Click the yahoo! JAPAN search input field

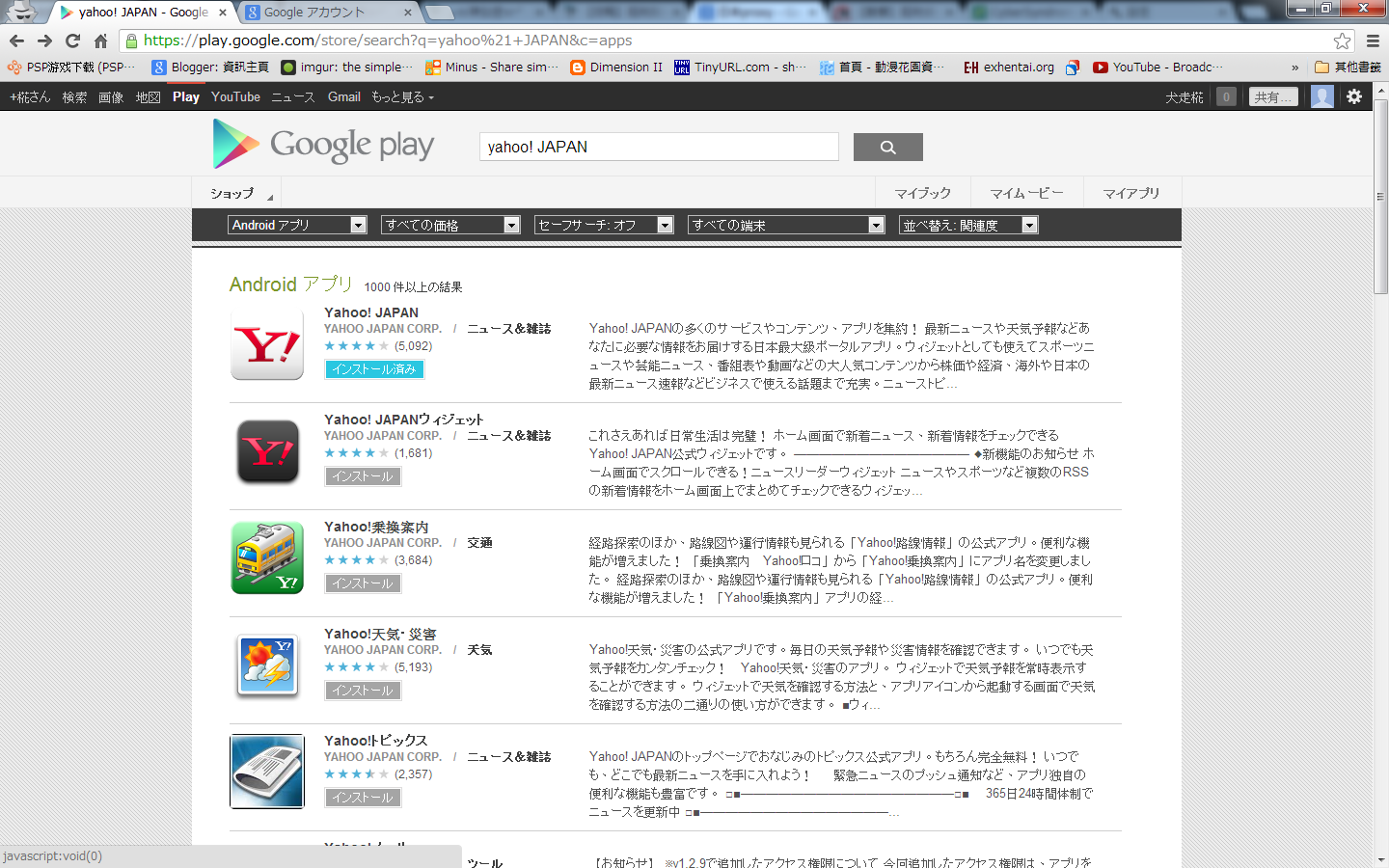659,148
